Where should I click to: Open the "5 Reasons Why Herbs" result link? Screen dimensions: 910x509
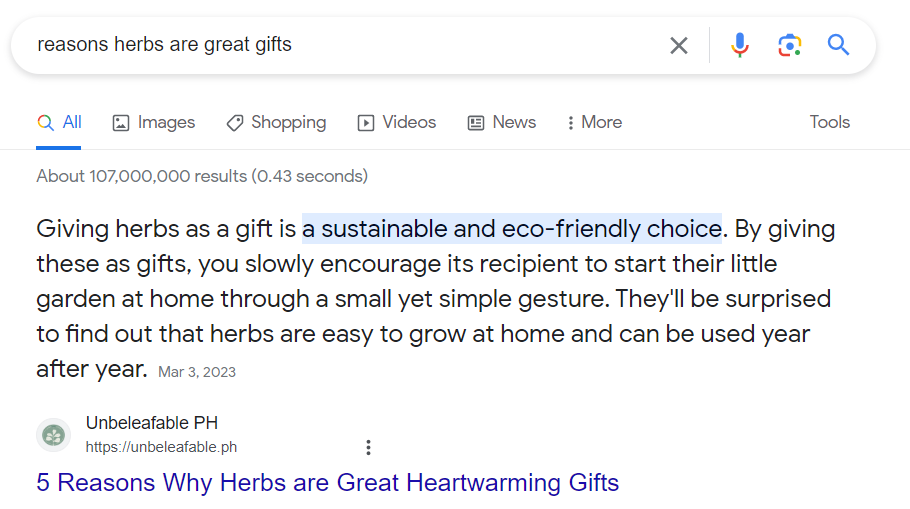328,483
